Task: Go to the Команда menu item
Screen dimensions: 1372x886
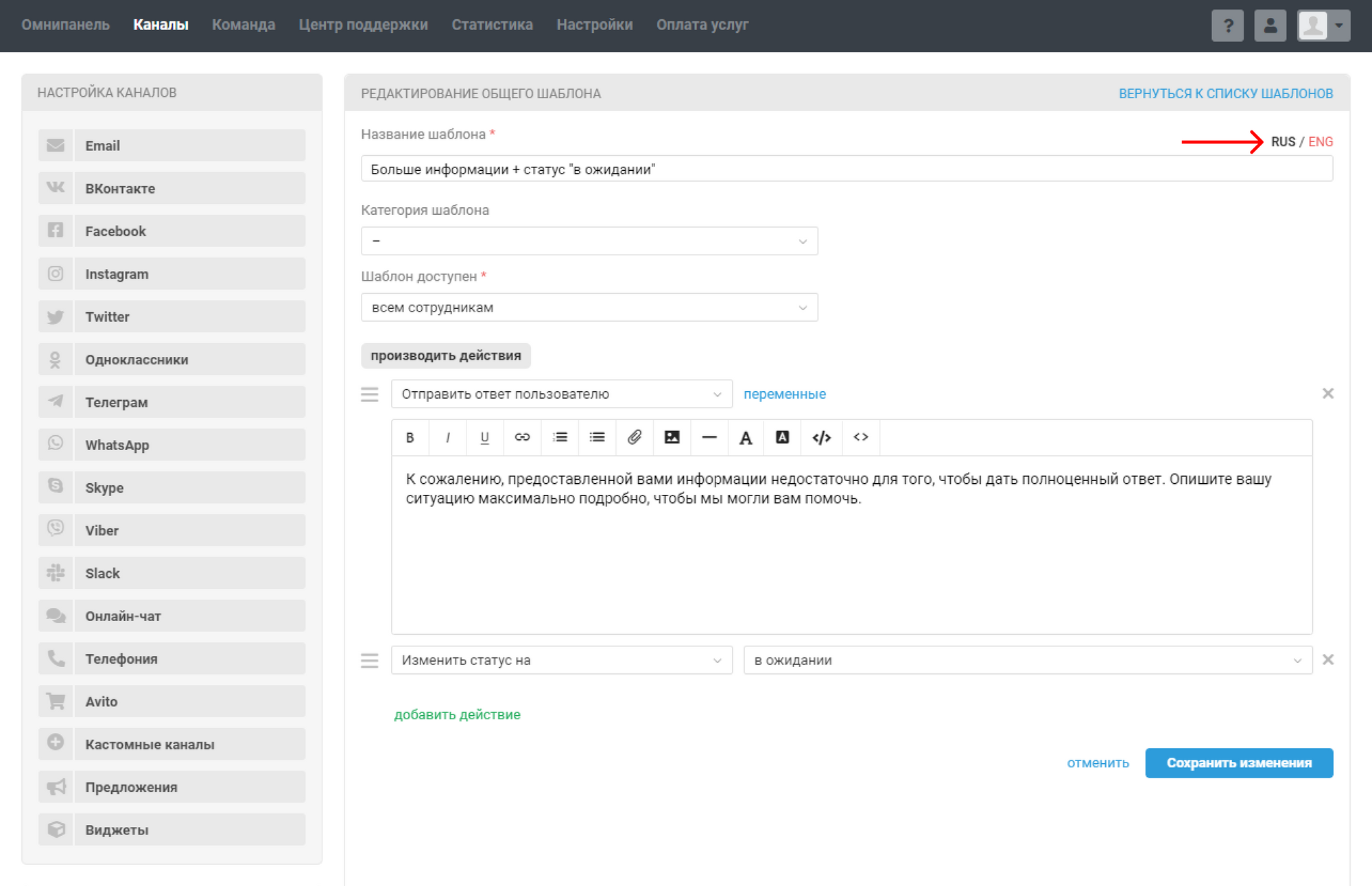Action: tap(244, 25)
